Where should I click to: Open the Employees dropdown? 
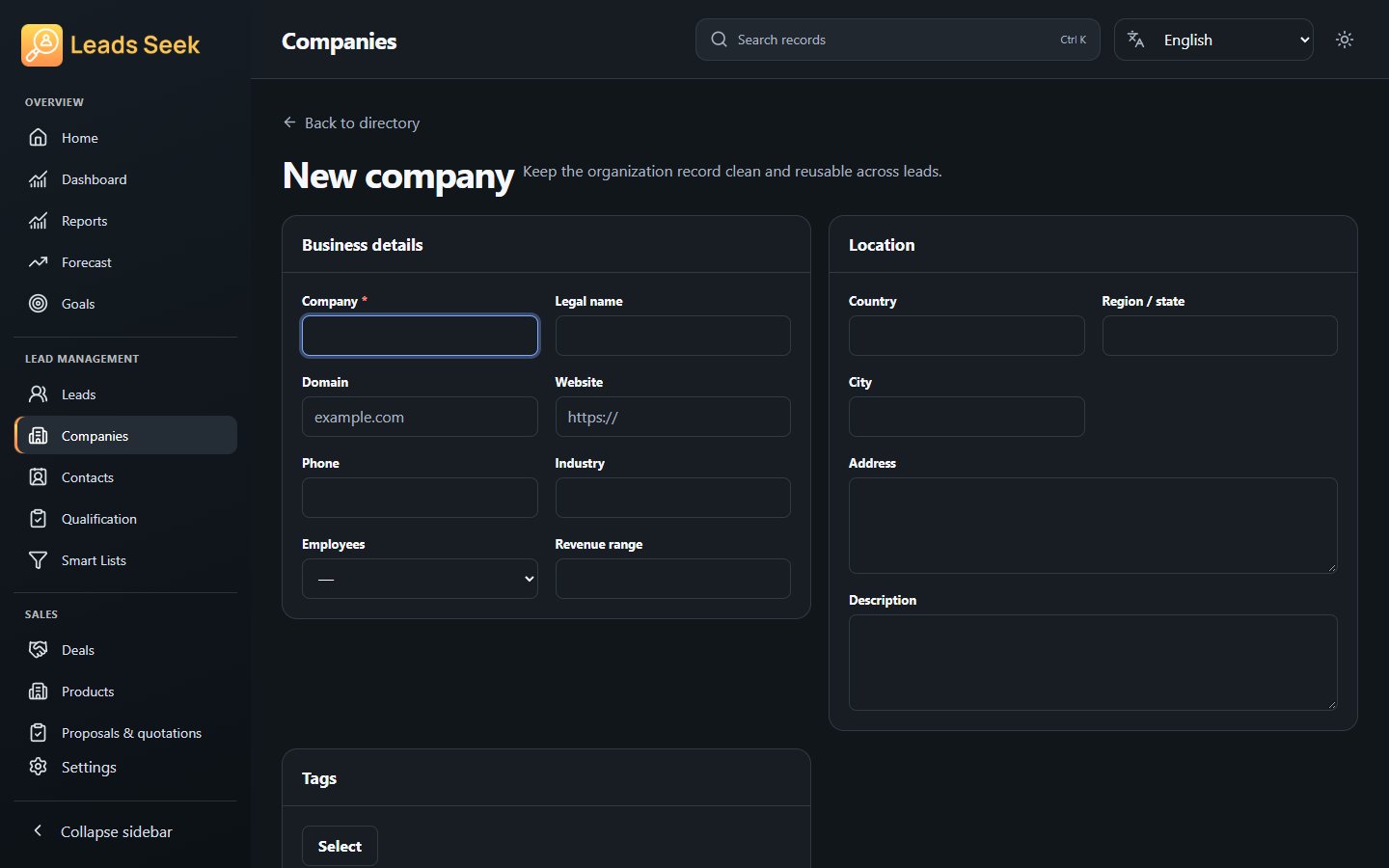click(x=420, y=579)
